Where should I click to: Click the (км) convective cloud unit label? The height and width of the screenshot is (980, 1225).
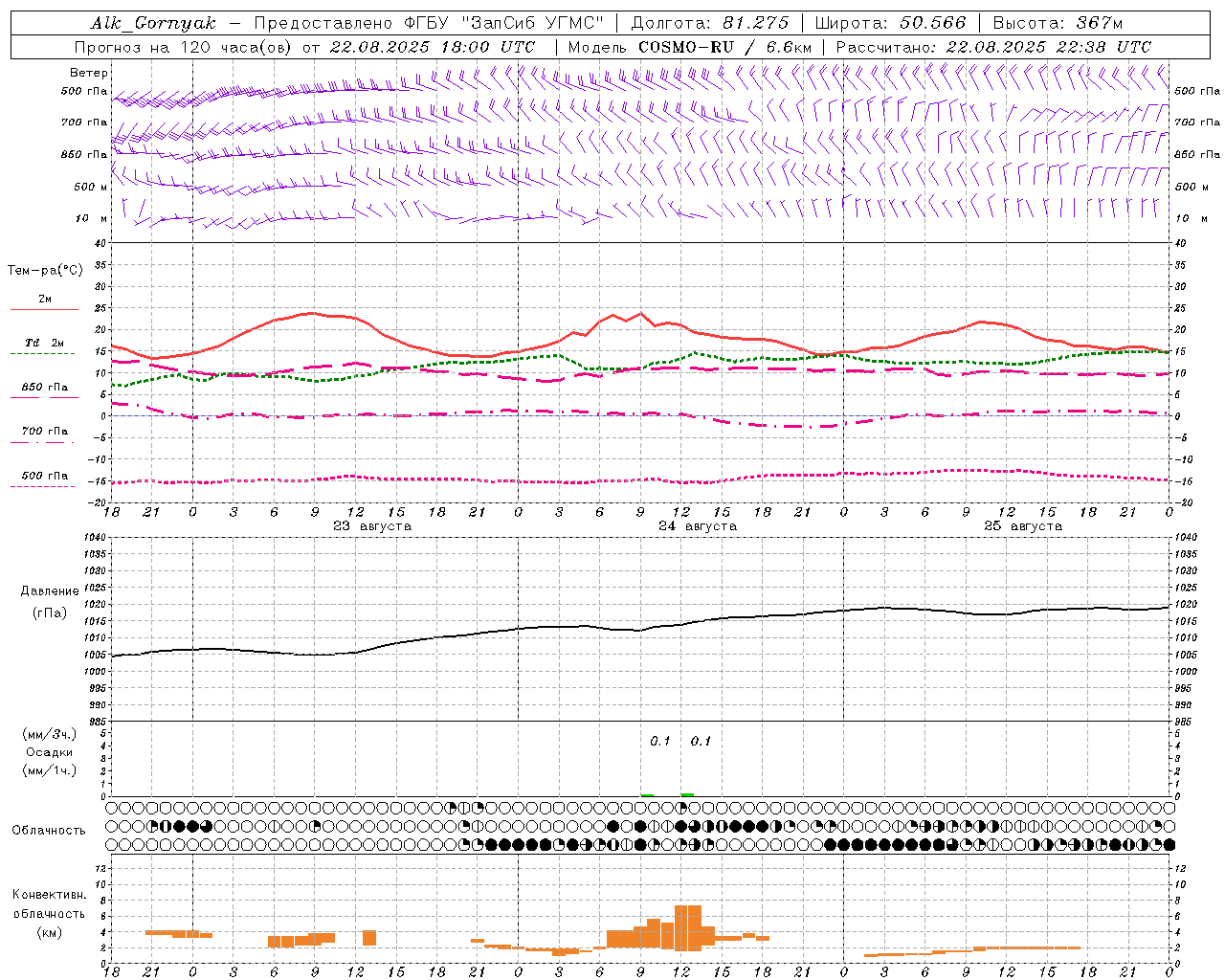pyautogui.click(x=50, y=932)
